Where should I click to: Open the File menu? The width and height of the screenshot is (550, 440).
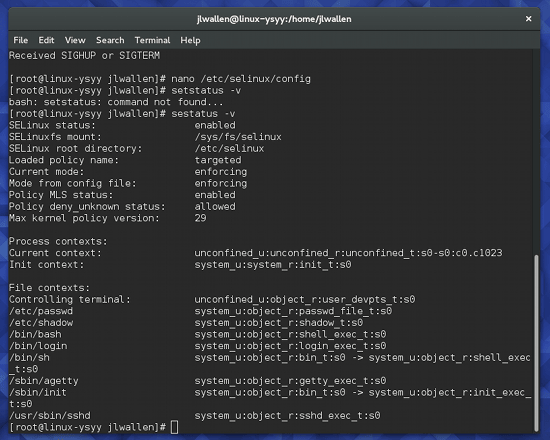pyautogui.click(x=20, y=40)
